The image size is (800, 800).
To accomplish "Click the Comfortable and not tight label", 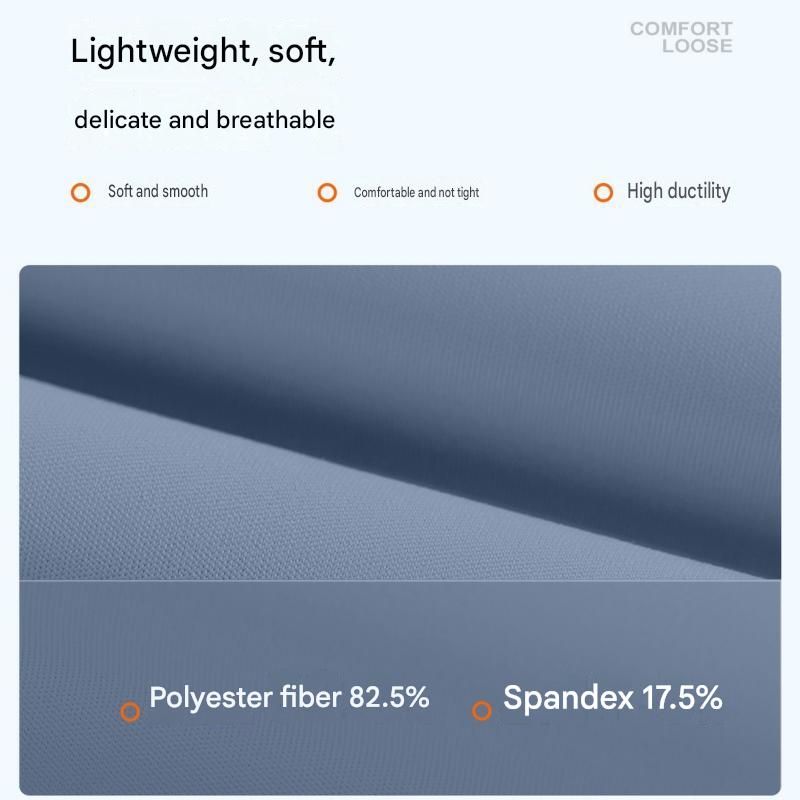I will [416, 192].
